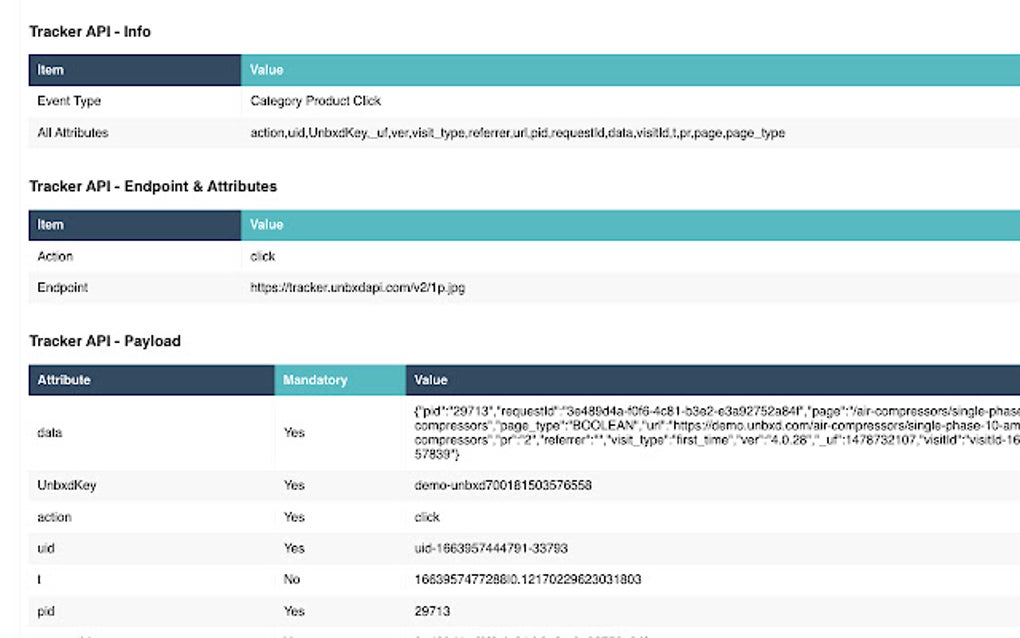Click the "Action" row label in Endpoint table
Viewport: 1020px width, 638px height.
(x=55, y=256)
